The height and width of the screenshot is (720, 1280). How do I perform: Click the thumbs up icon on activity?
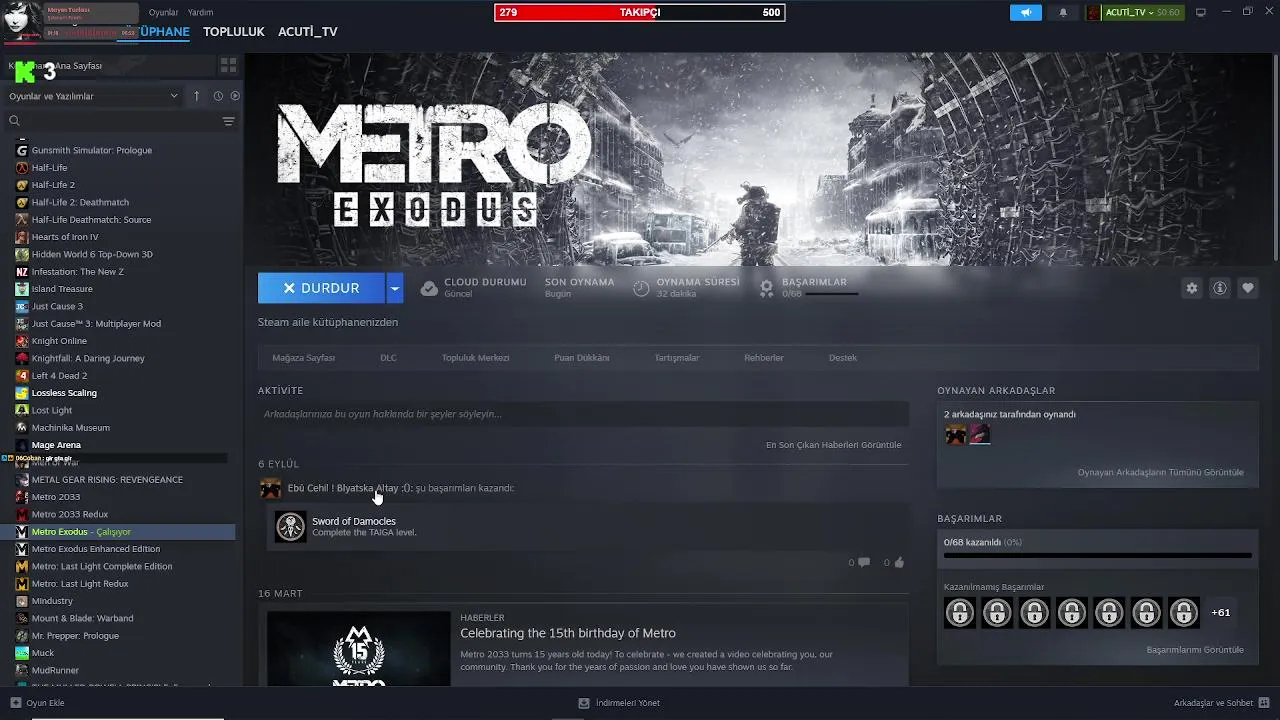[898, 563]
